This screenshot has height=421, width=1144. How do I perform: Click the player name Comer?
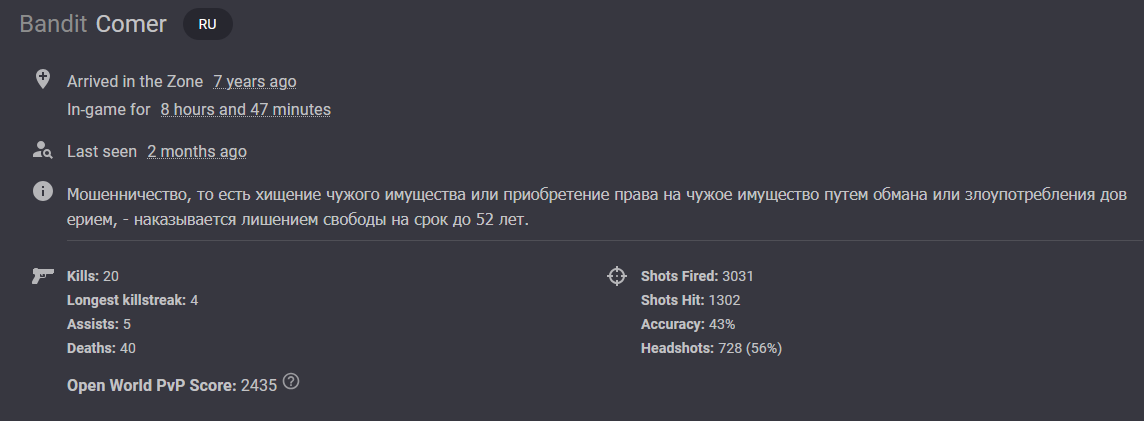coord(131,24)
